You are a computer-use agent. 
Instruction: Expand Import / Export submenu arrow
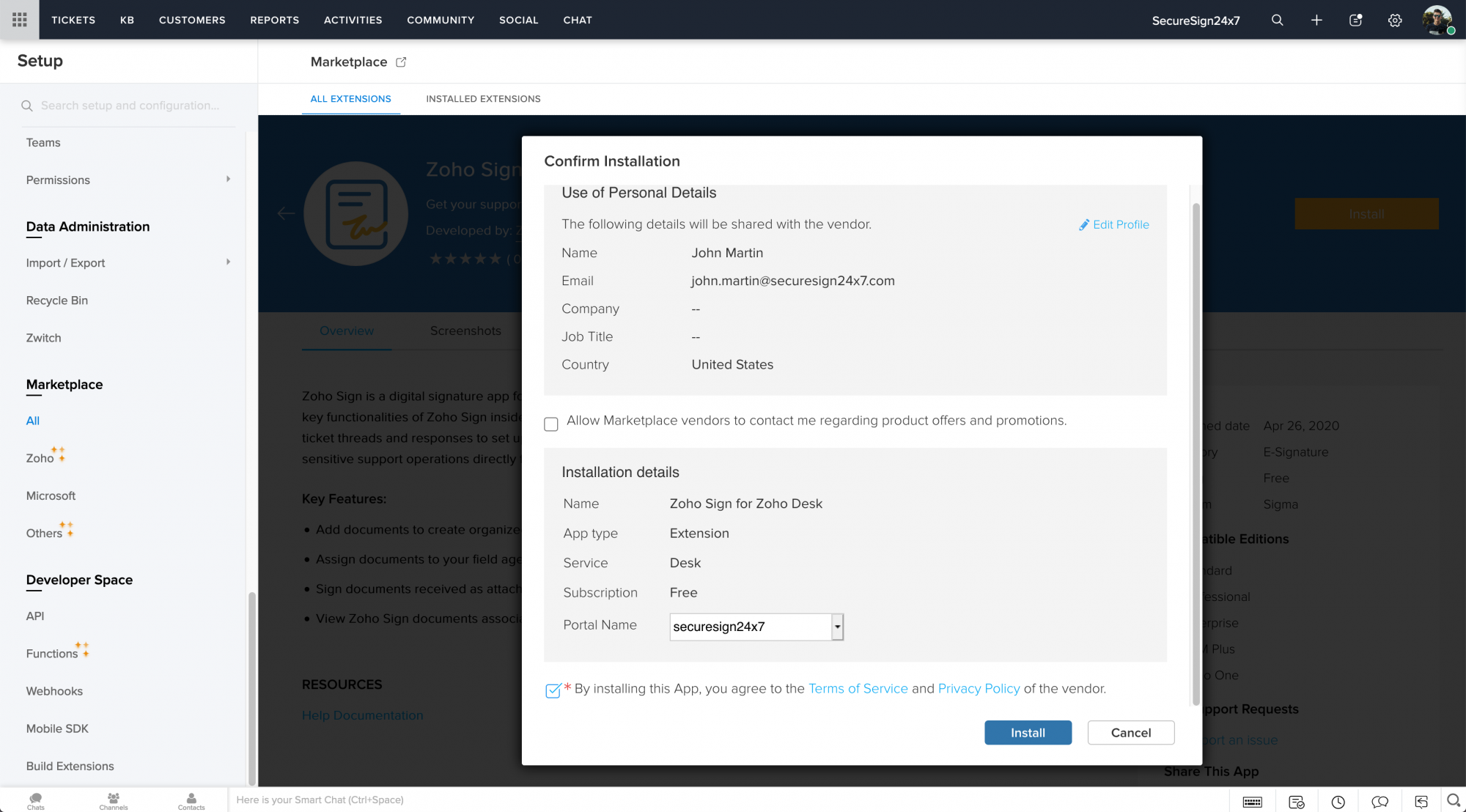coord(228,262)
